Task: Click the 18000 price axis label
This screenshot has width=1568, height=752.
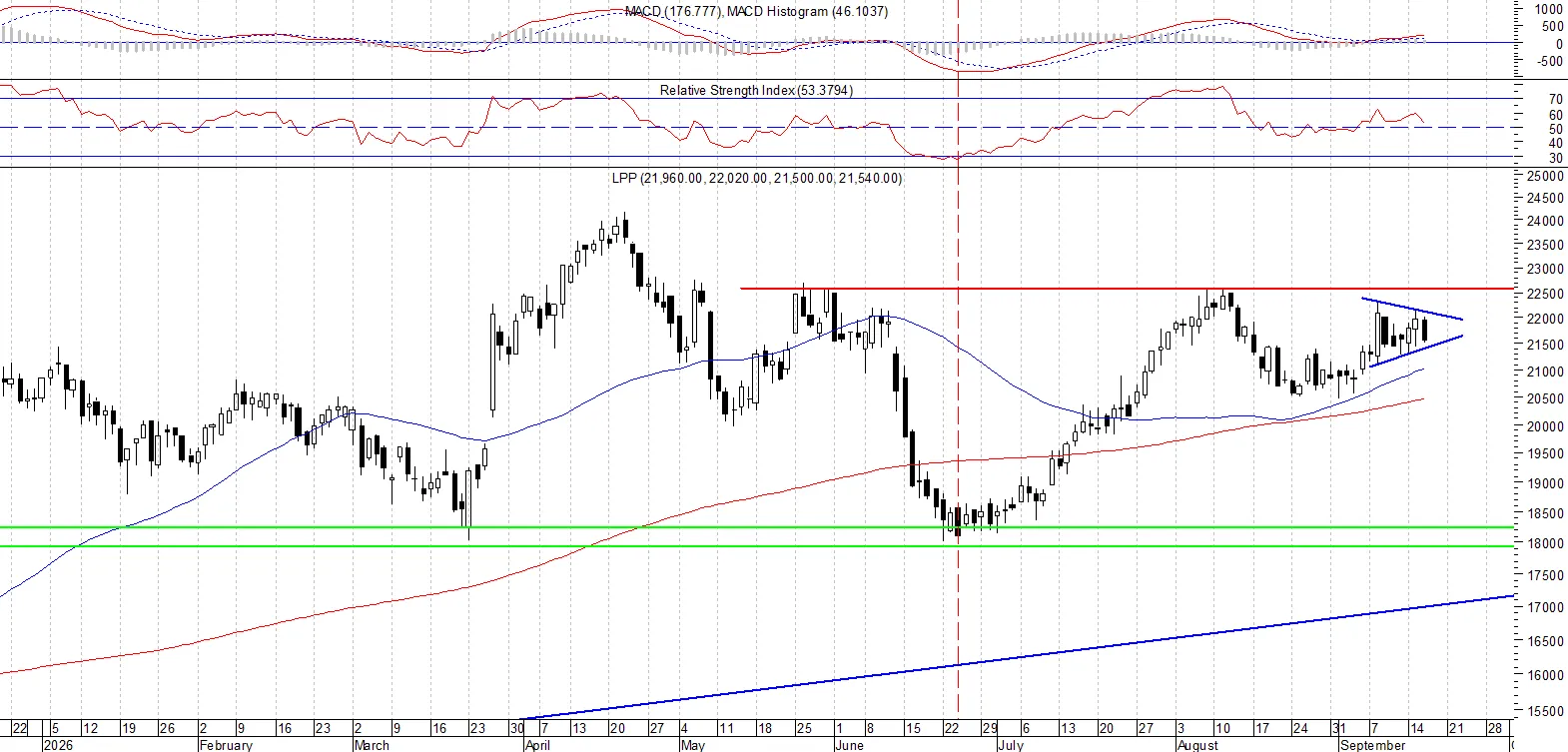Action: point(1545,544)
